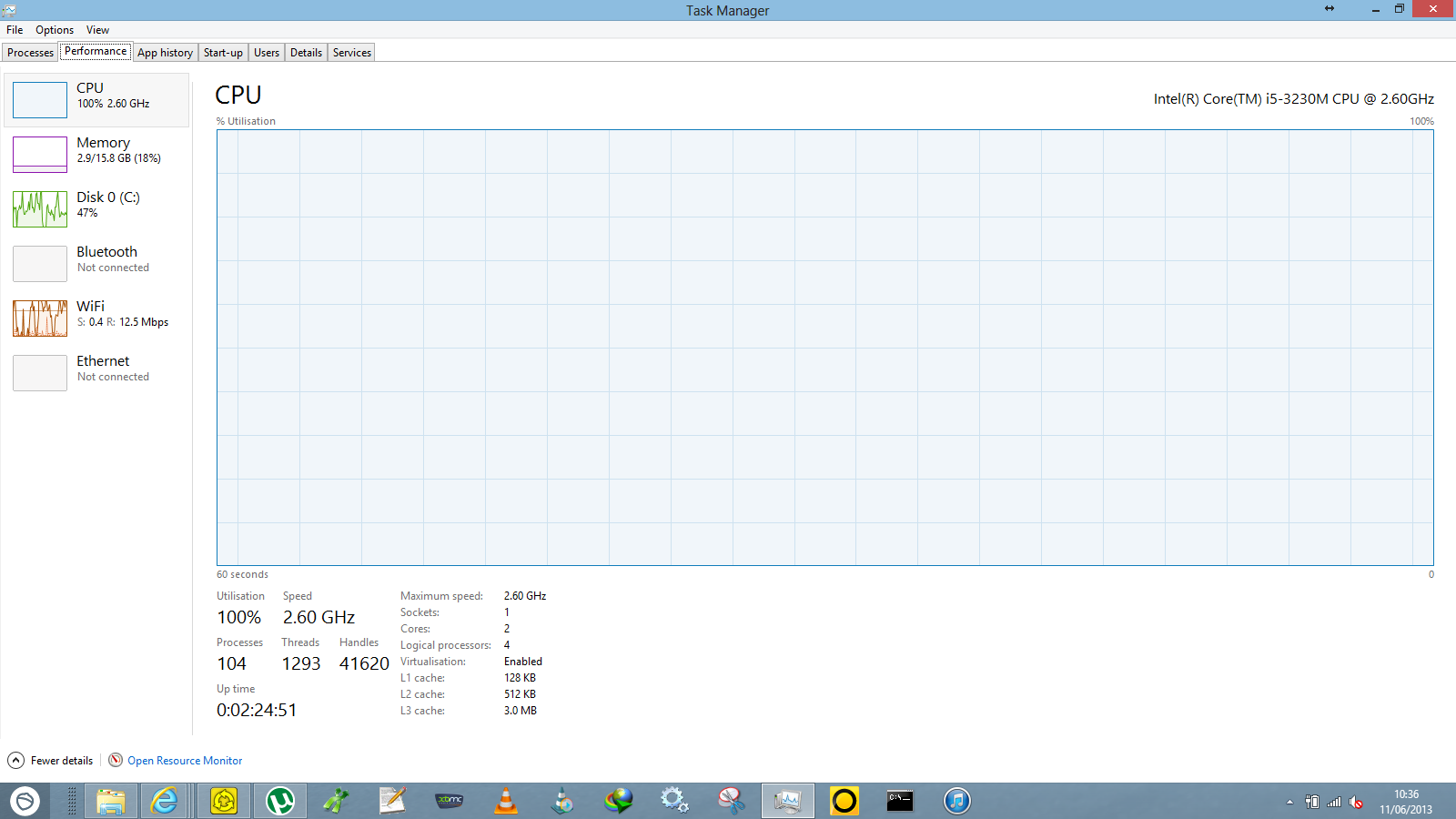This screenshot has width=1456, height=819.
Task: Select Bluetooth thumbnail in sidebar
Action: coord(40,264)
